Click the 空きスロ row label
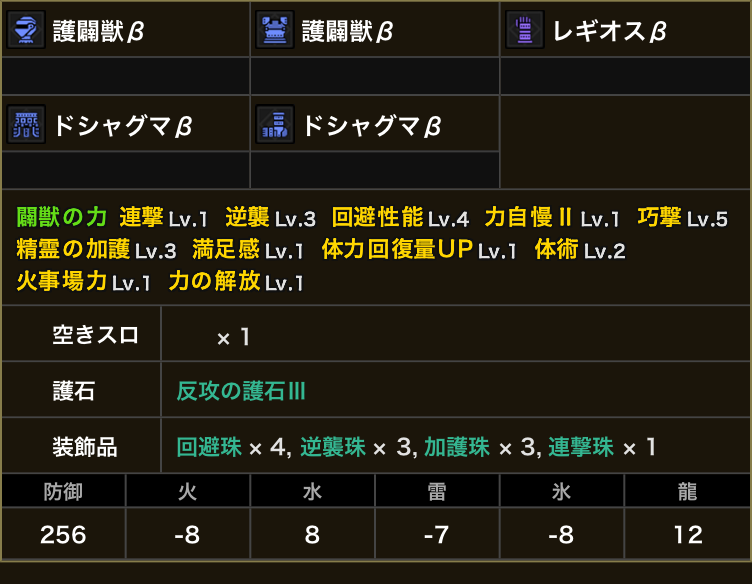The width and height of the screenshot is (752, 584). click(95, 335)
